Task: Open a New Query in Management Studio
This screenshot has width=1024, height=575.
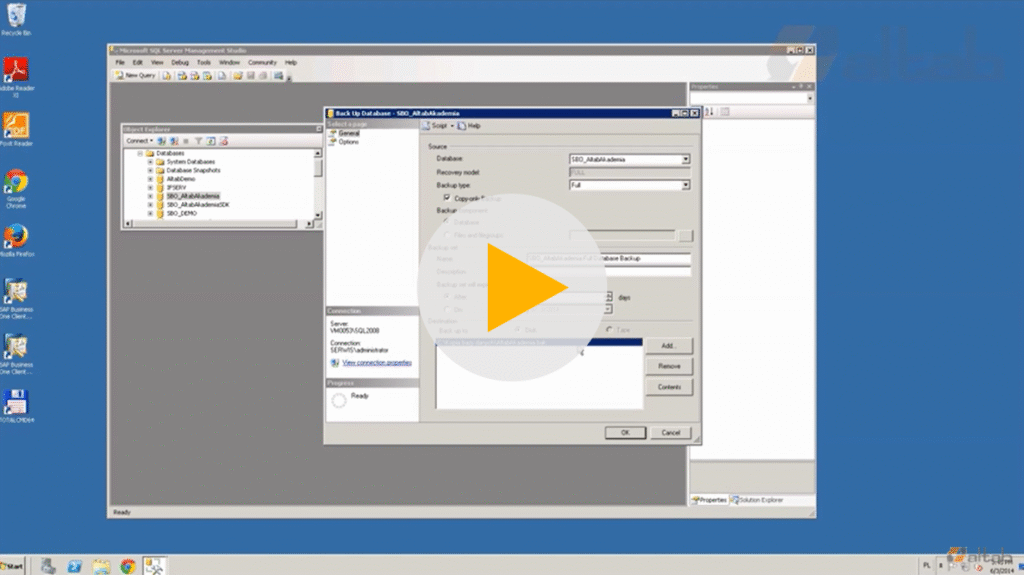Action: [x=136, y=76]
